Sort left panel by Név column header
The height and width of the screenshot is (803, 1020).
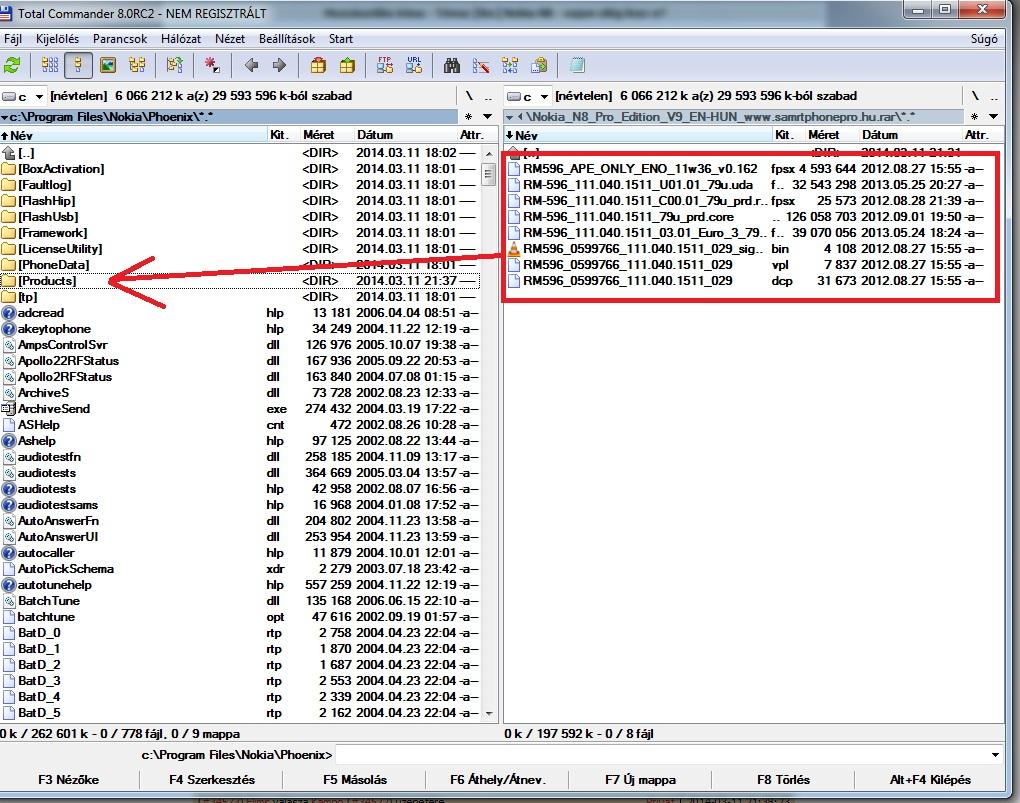click(x=133, y=135)
